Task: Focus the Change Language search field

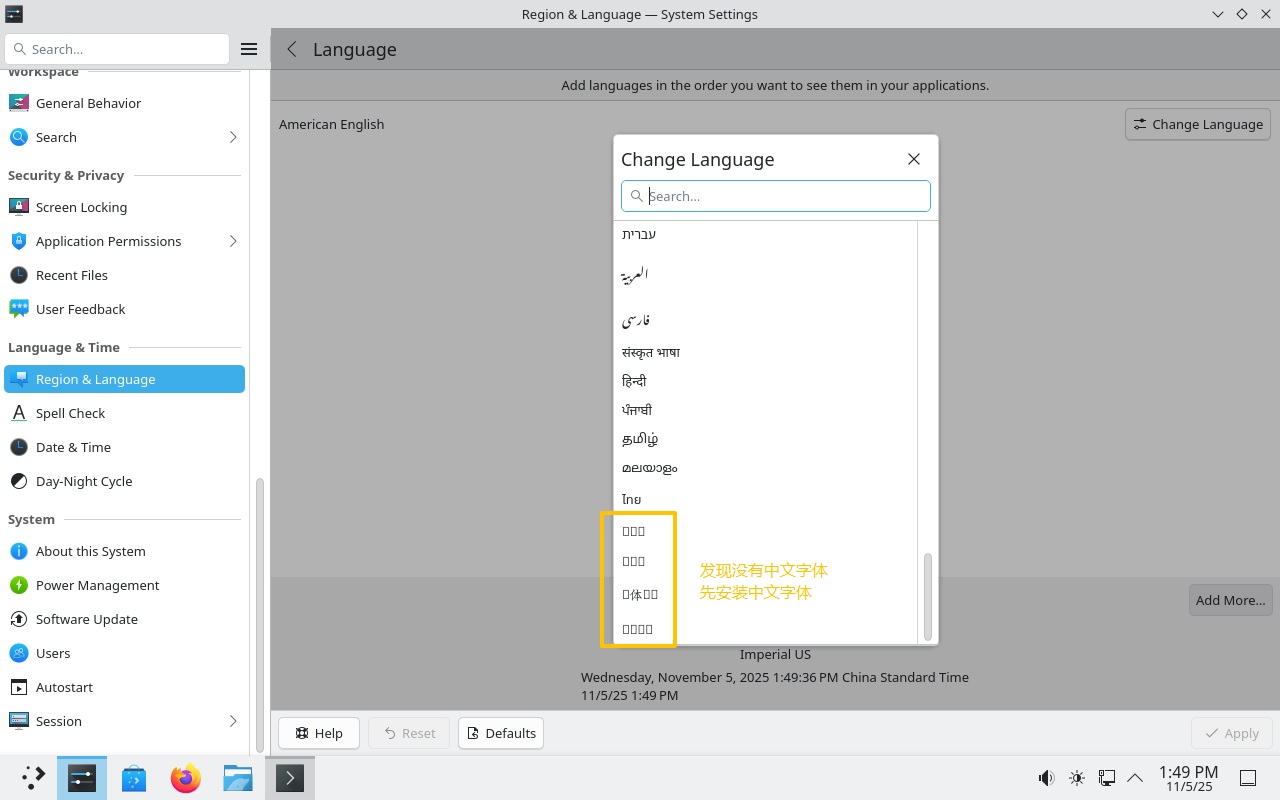Action: pyautogui.click(x=785, y=196)
